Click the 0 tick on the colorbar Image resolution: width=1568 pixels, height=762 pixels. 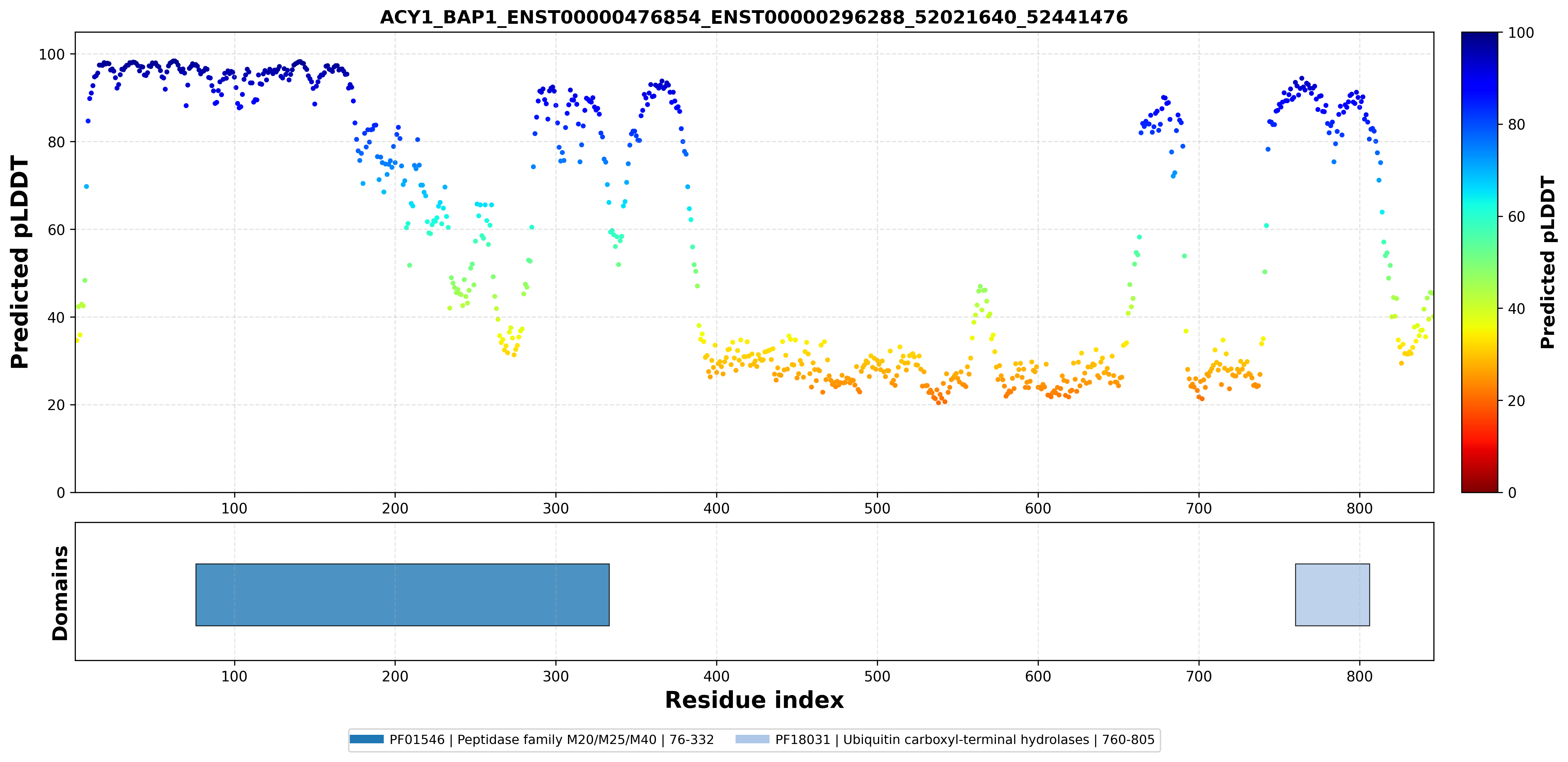tap(1512, 493)
